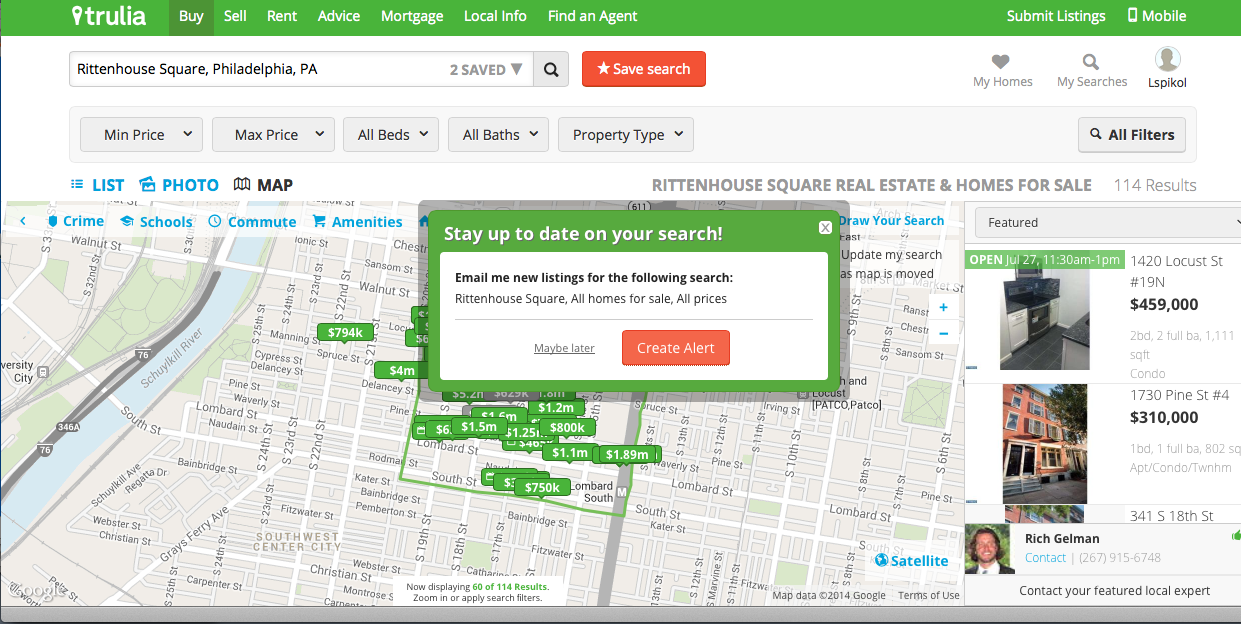This screenshot has height=624, width=1241.
Task: Click the $794k map price marker
Action: [x=345, y=332]
